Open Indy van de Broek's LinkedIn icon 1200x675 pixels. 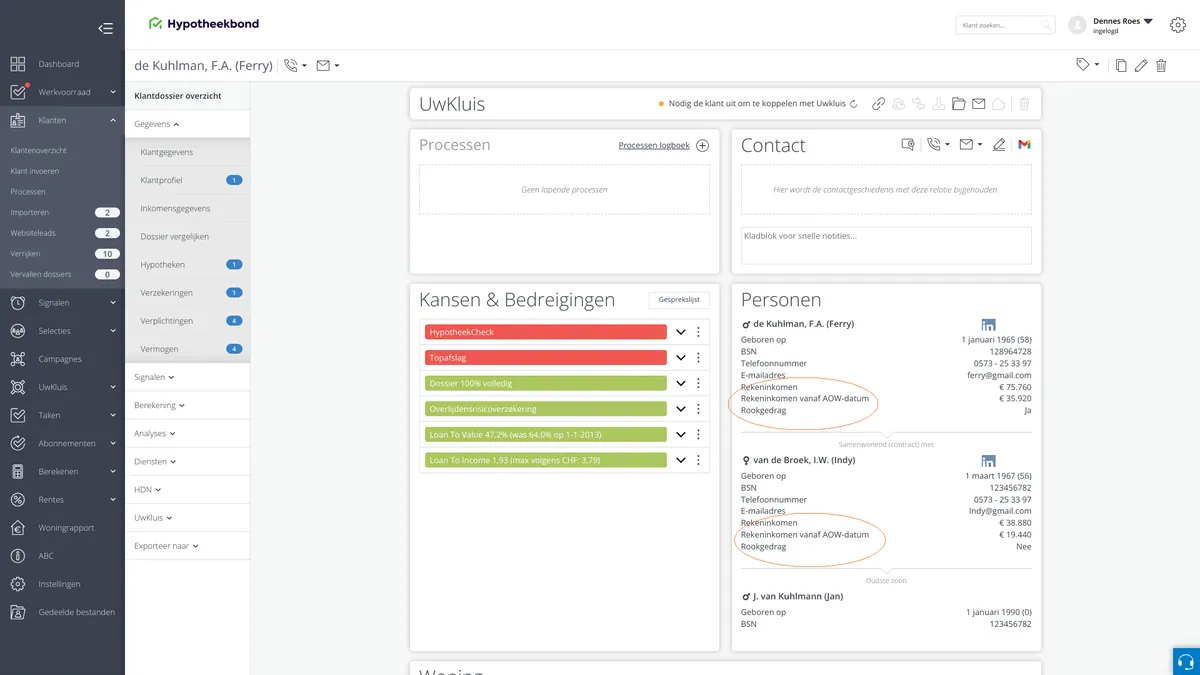[x=988, y=461]
